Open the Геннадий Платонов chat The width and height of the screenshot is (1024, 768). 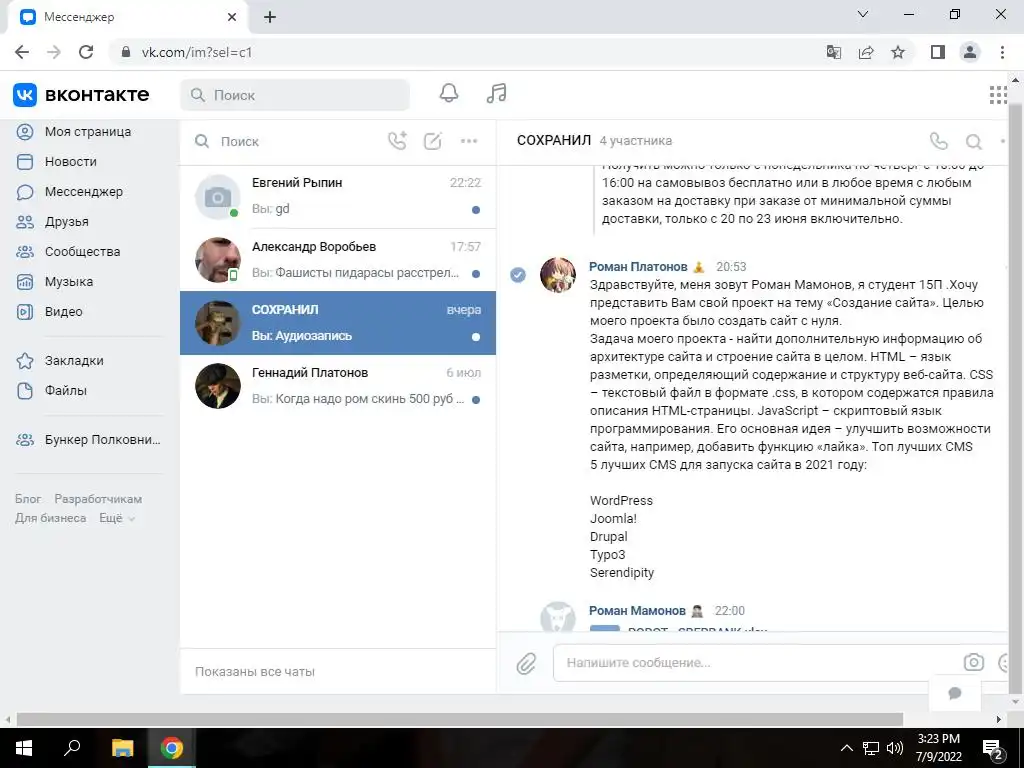click(338, 387)
